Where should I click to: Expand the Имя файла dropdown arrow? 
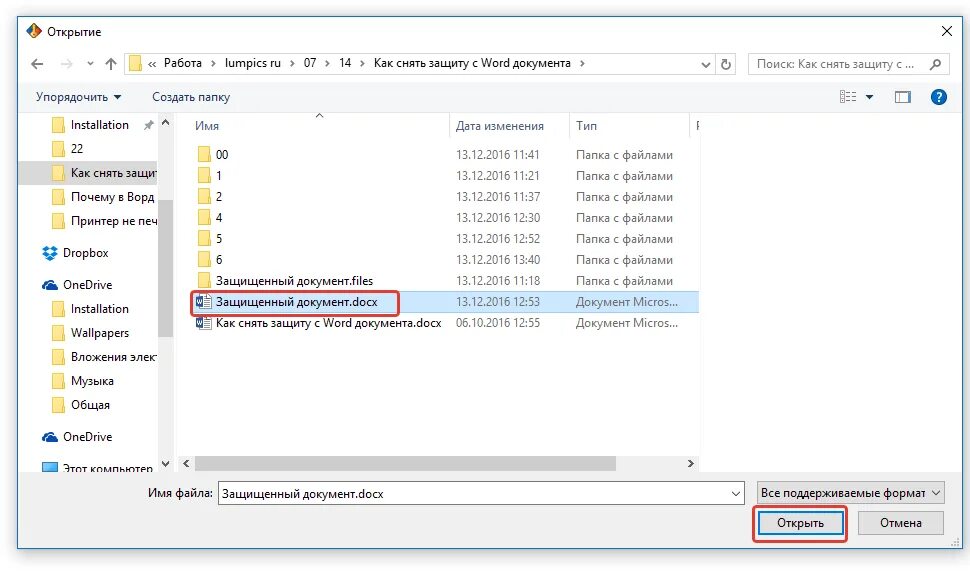736,494
